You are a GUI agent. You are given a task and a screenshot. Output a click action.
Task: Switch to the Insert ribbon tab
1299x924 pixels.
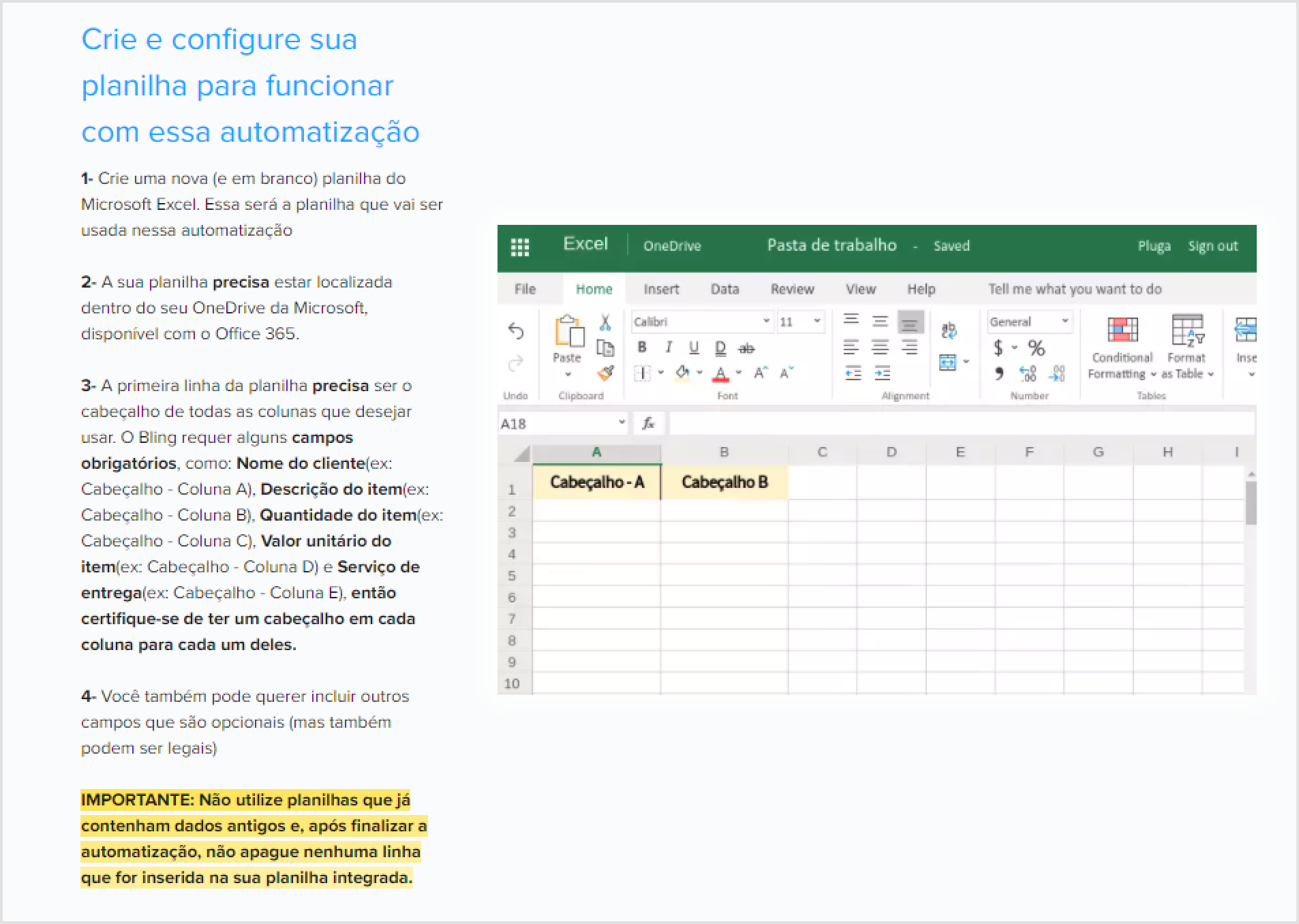661,289
